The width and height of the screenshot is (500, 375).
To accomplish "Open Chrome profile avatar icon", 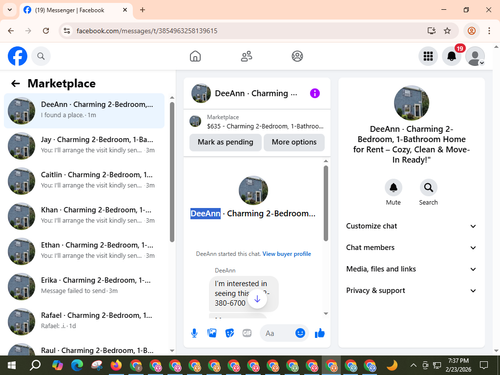I will click(x=471, y=31).
